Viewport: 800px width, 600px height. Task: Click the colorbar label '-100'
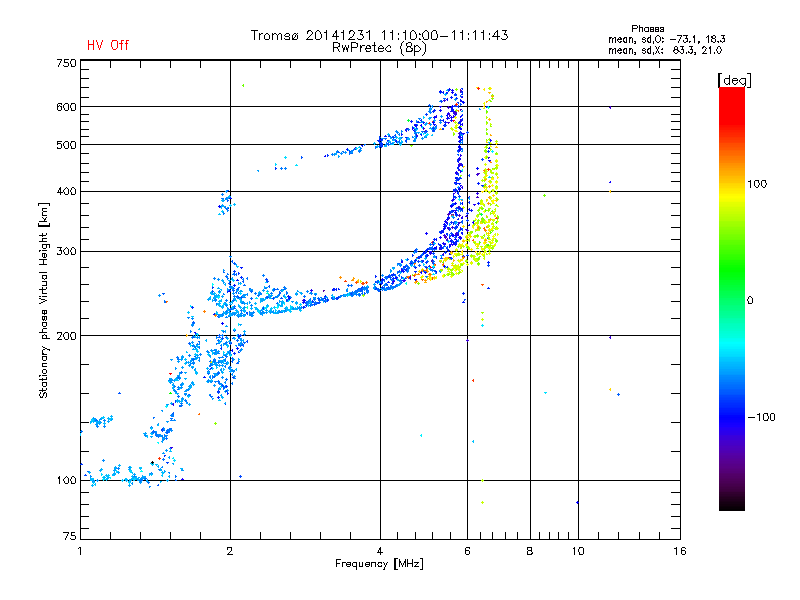761,417
